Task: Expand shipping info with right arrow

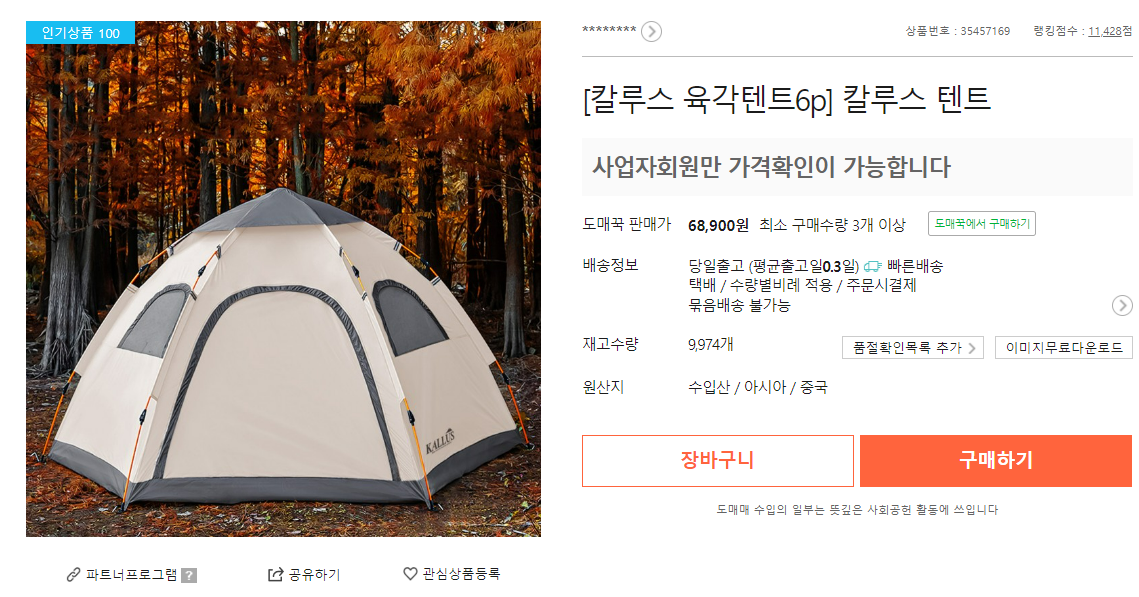Action: click(1122, 305)
